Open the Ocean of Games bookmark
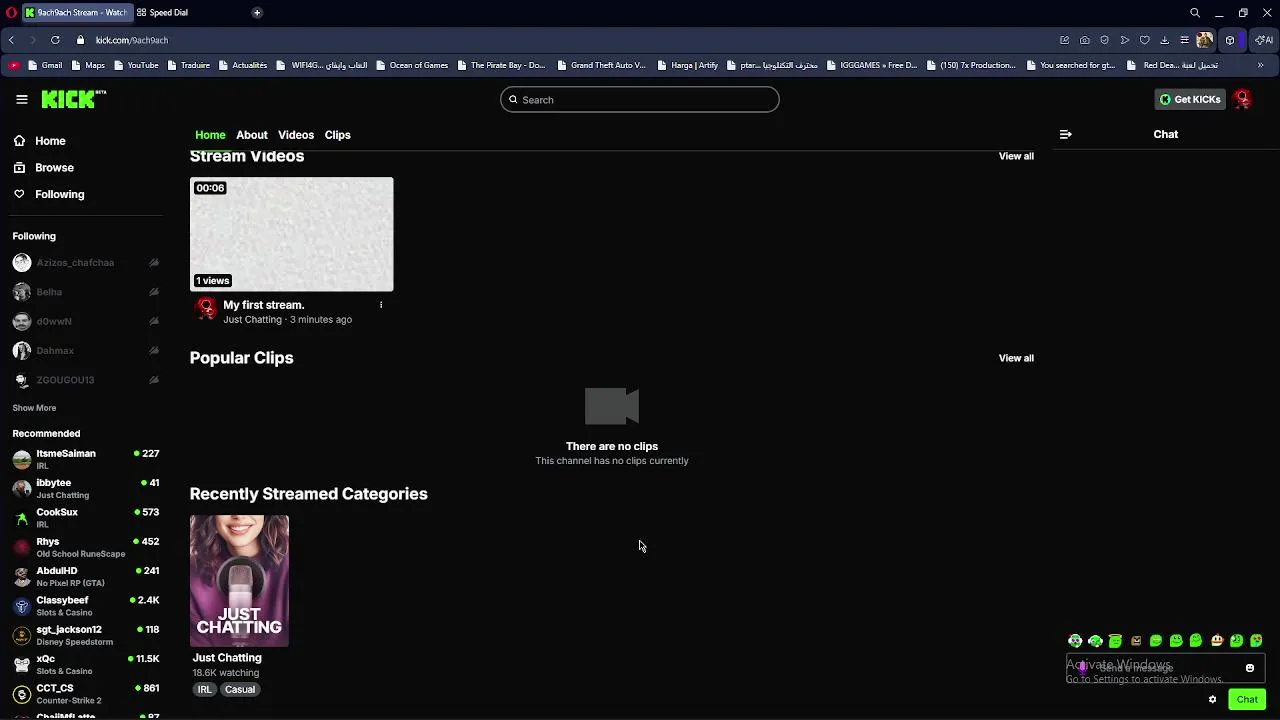Screen dimensions: 1280x720 (x=412, y=65)
